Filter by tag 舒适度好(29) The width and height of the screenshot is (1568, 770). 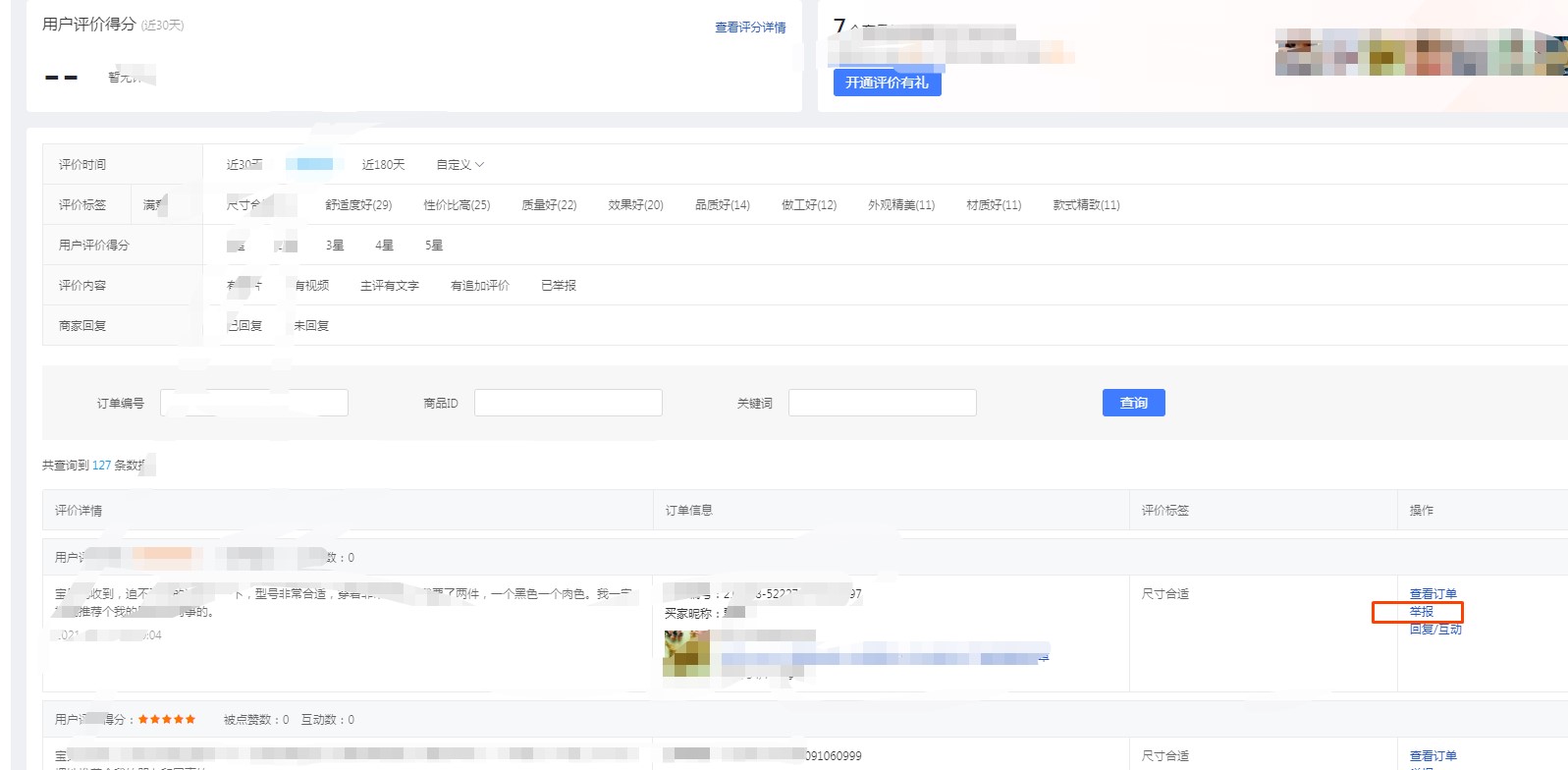[358, 205]
